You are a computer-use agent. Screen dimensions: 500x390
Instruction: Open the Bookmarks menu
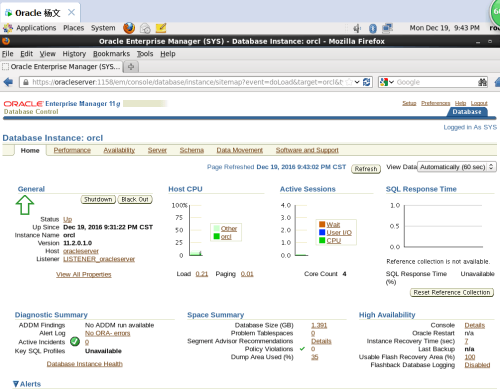point(111,54)
